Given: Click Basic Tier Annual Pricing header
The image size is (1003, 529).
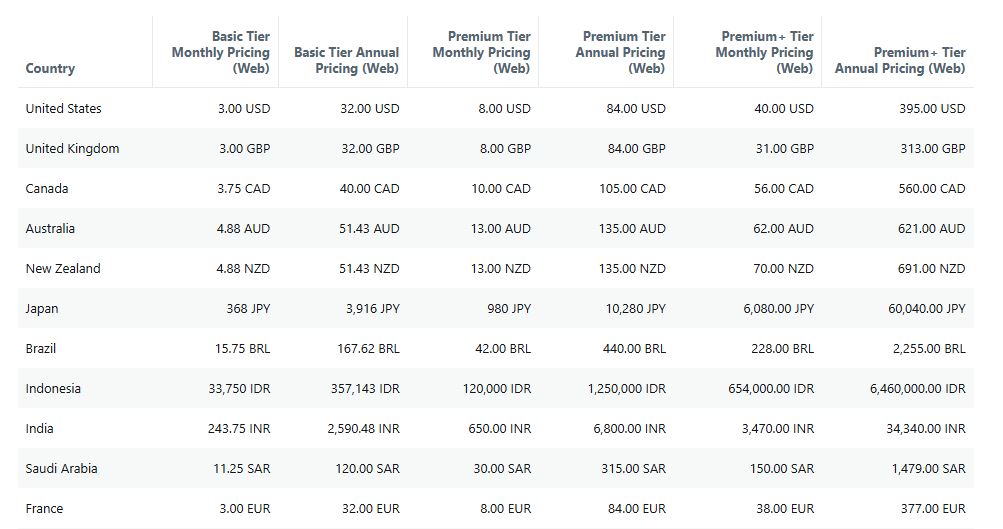Looking at the screenshot, I should pyautogui.click(x=346, y=60).
